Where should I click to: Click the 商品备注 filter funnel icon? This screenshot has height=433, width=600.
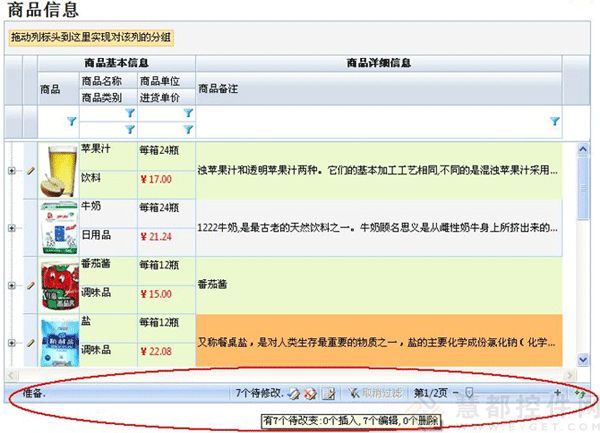tap(554, 120)
